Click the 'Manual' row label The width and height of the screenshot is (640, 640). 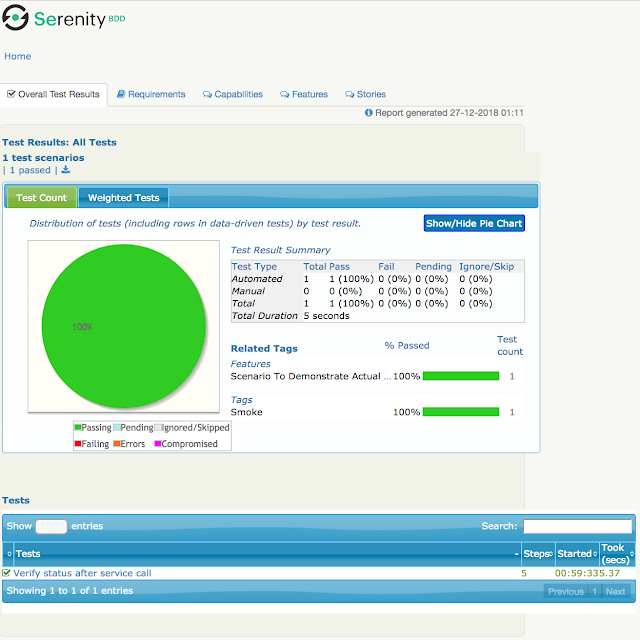click(x=248, y=291)
